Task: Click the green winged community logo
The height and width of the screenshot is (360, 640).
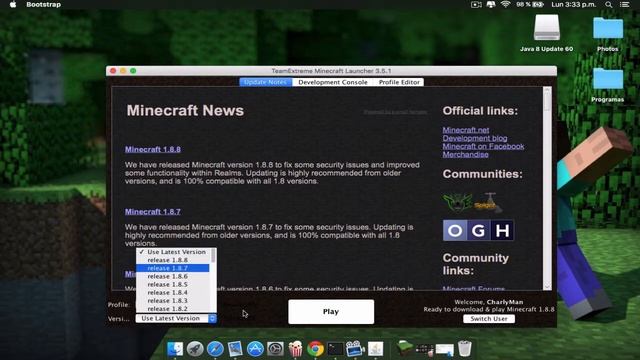Action: 458,202
